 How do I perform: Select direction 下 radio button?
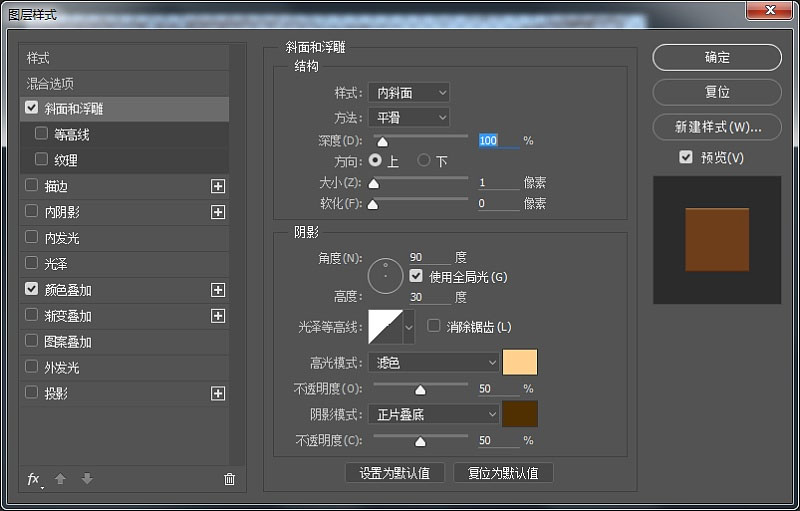[423, 161]
